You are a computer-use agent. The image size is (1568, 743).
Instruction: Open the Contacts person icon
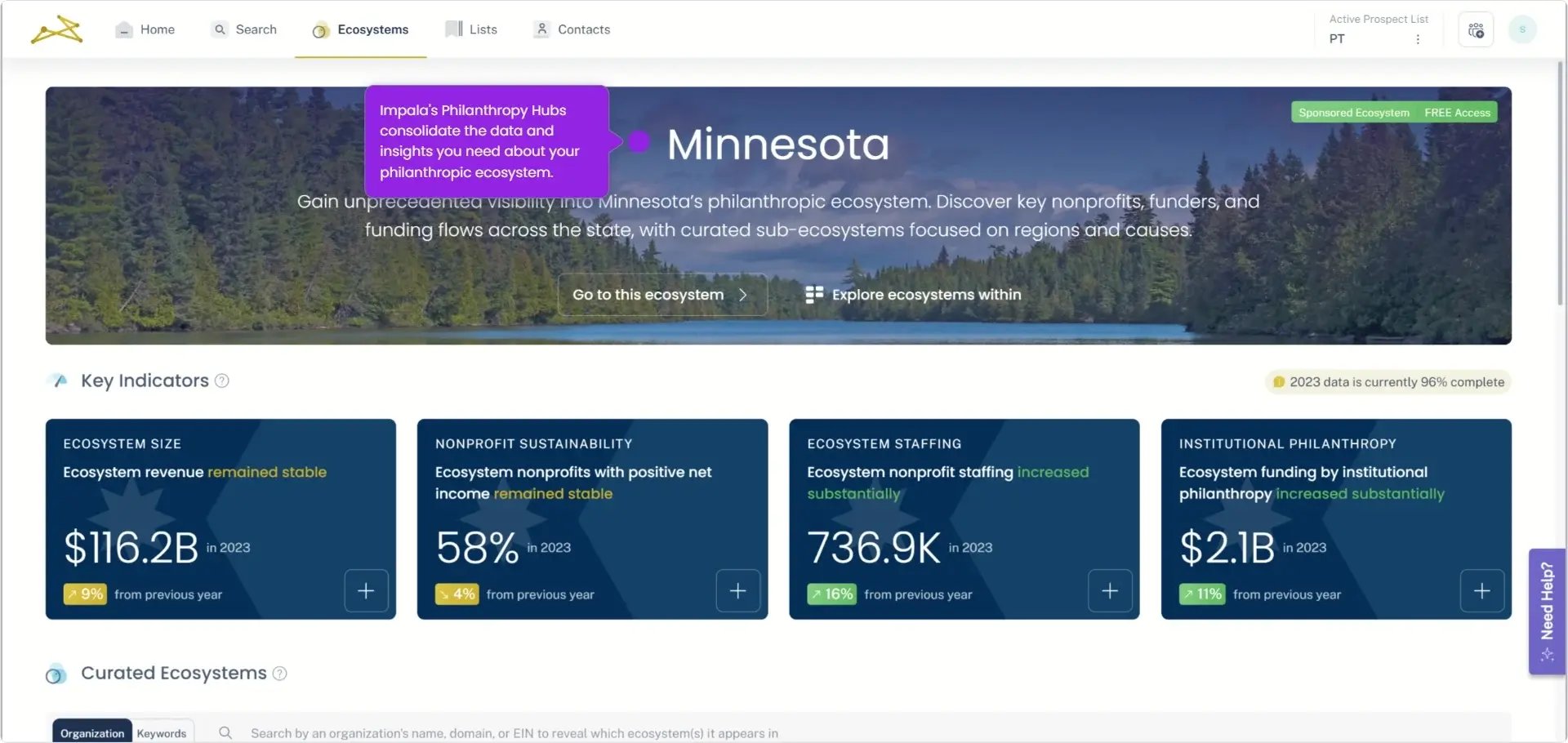tap(541, 29)
